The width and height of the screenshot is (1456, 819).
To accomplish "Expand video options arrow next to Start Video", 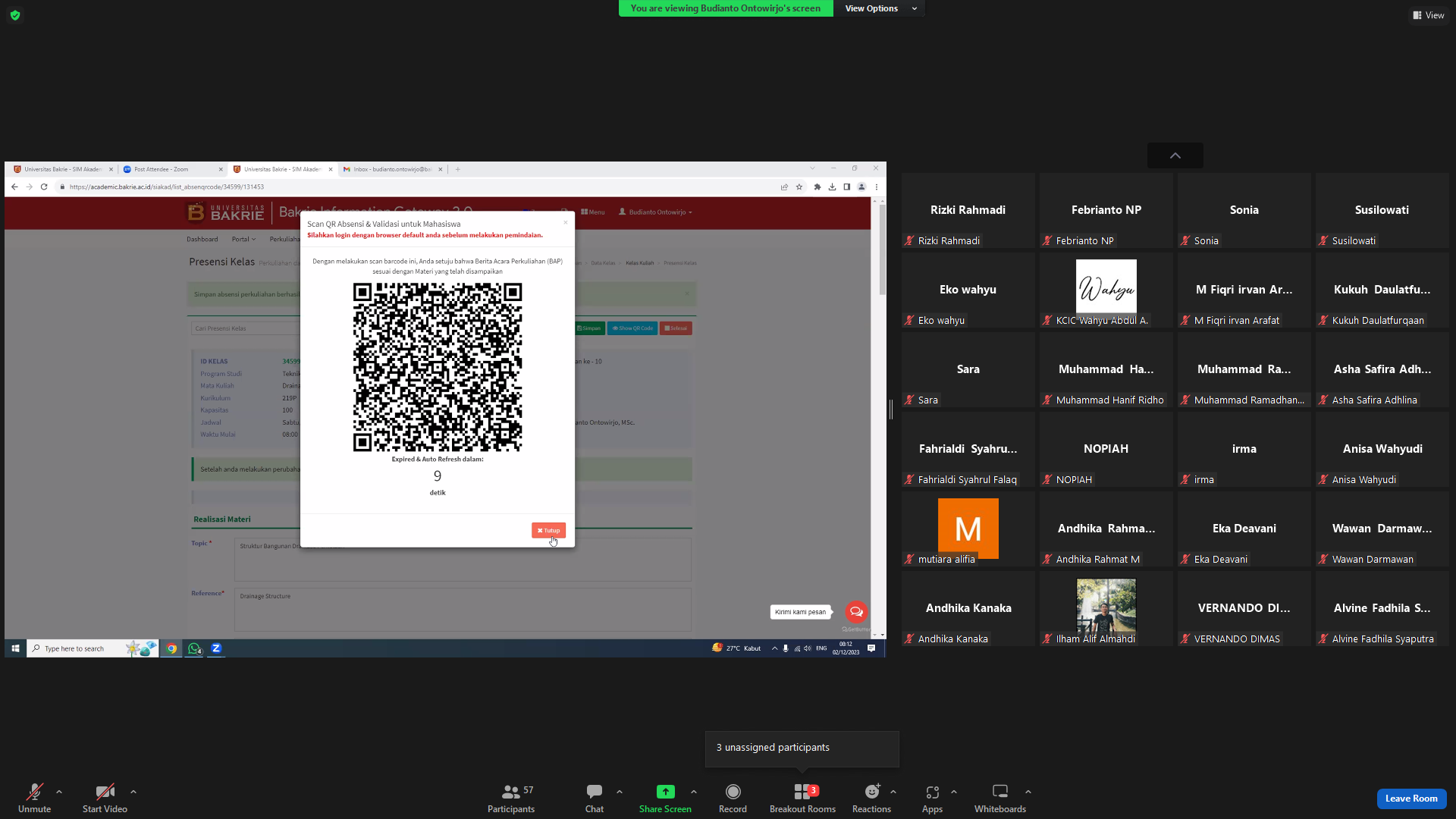I will tap(133, 792).
